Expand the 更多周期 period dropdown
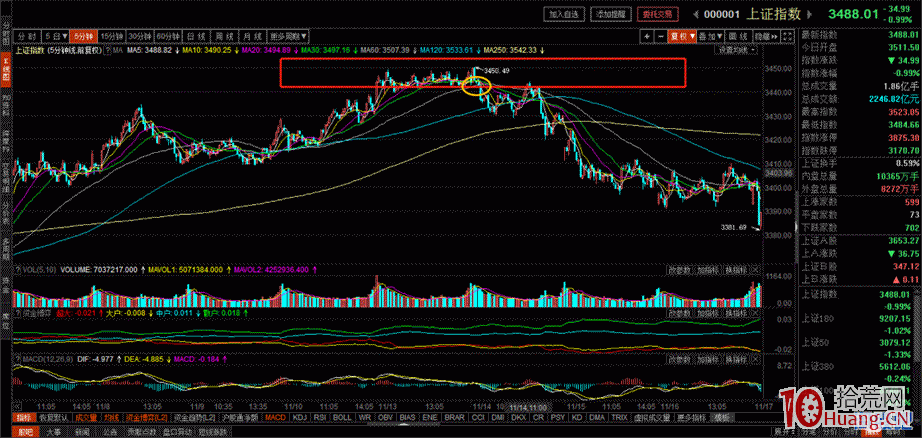Viewport: 922px width, 438px height. [x=294, y=34]
